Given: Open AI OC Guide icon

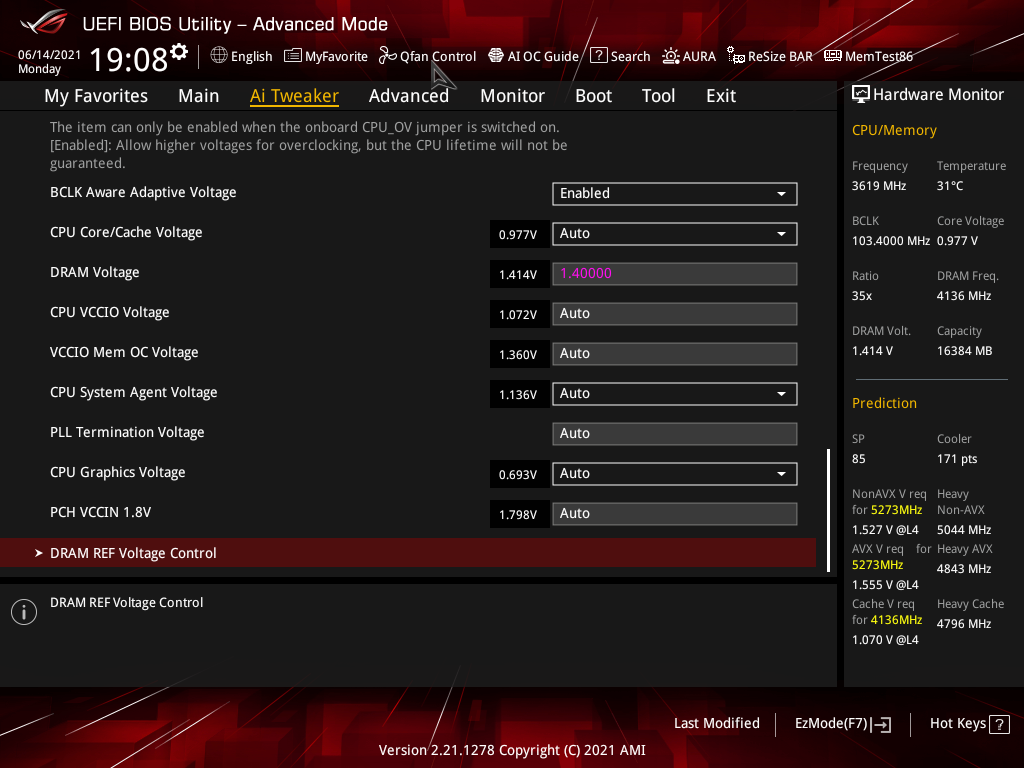Looking at the screenshot, I should tap(496, 56).
